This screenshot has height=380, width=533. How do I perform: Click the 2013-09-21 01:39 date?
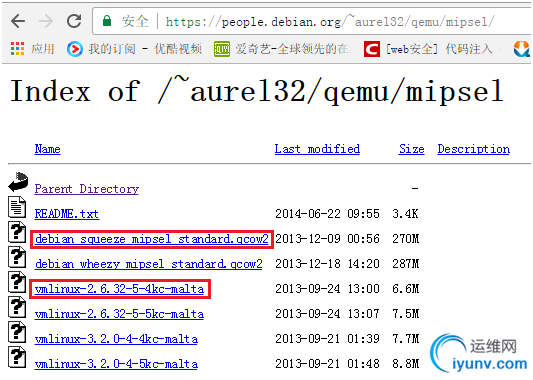(x=327, y=339)
